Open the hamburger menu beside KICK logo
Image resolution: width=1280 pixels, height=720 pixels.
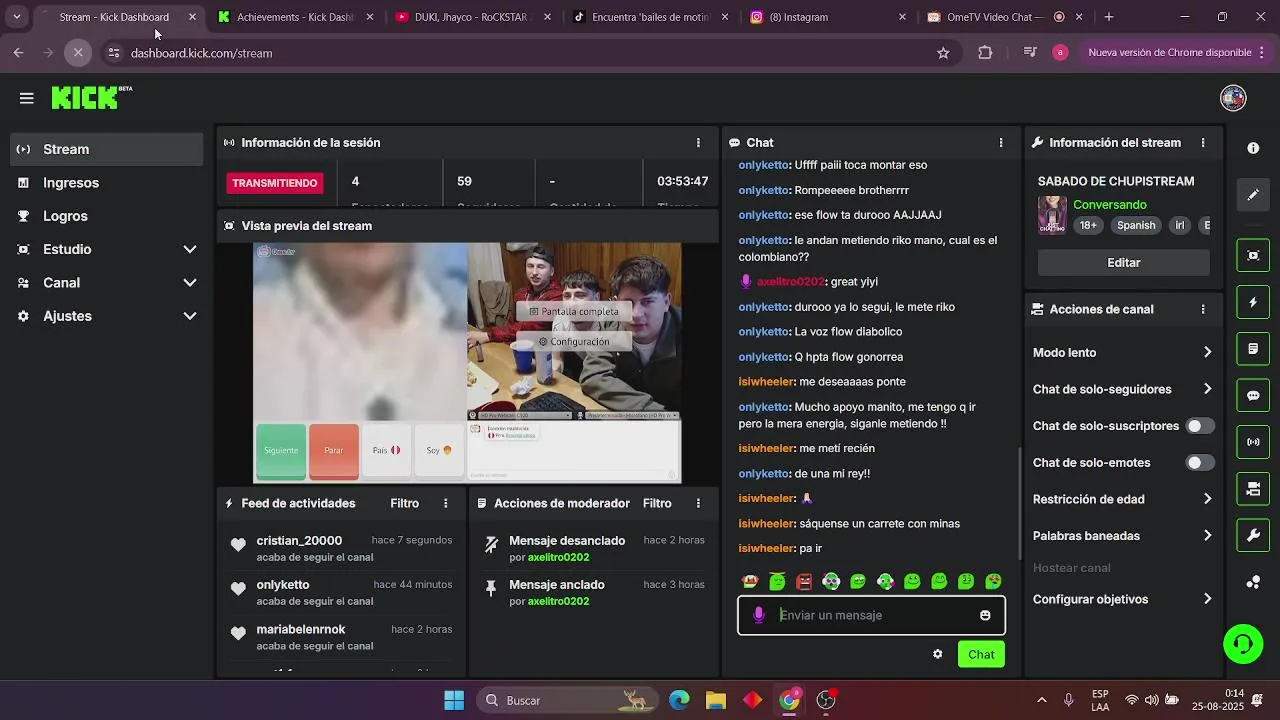point(27,98)
